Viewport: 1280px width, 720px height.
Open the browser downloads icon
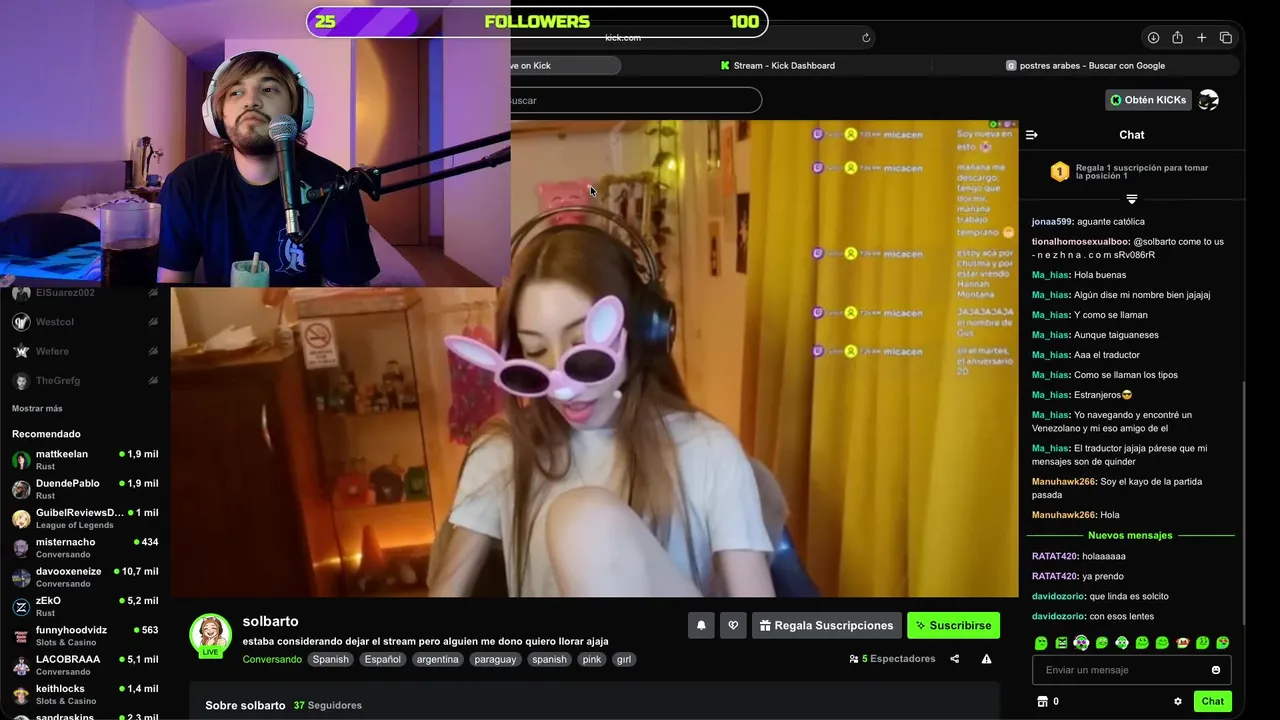(1153, 38)
